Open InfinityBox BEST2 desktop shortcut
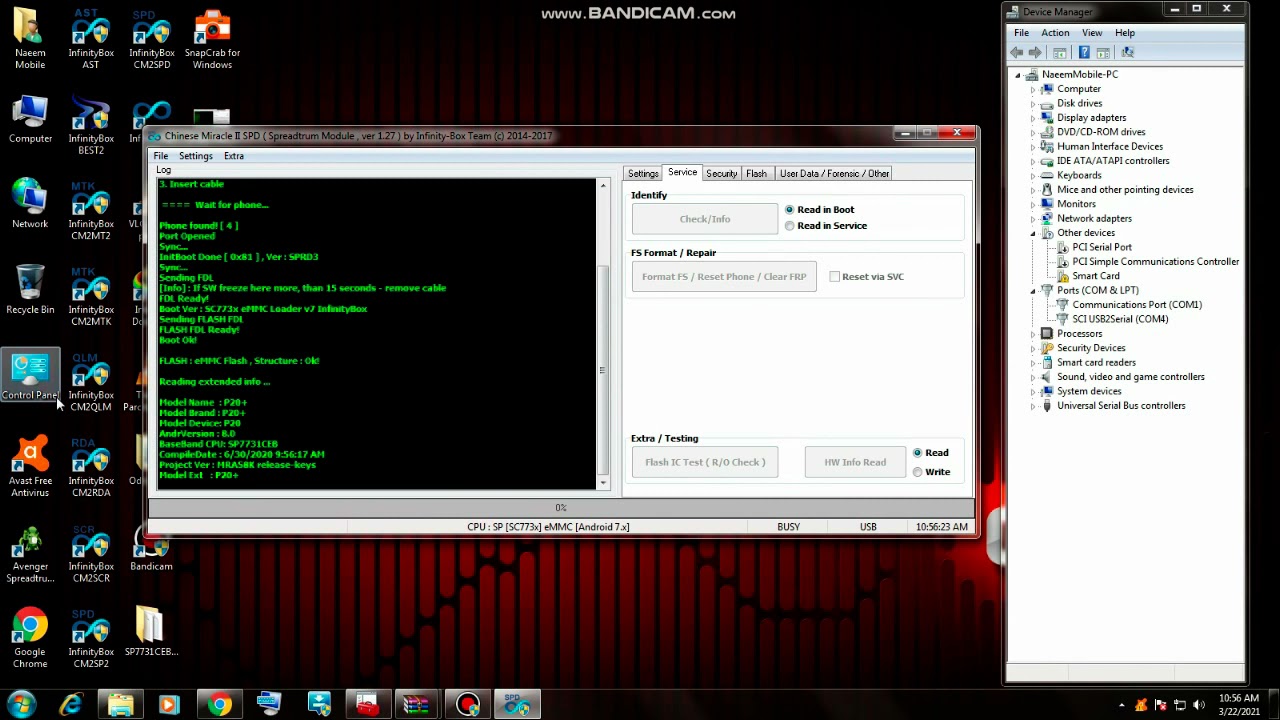Image resolution: width=1280 pixels, height=720 pixels. 90,126
